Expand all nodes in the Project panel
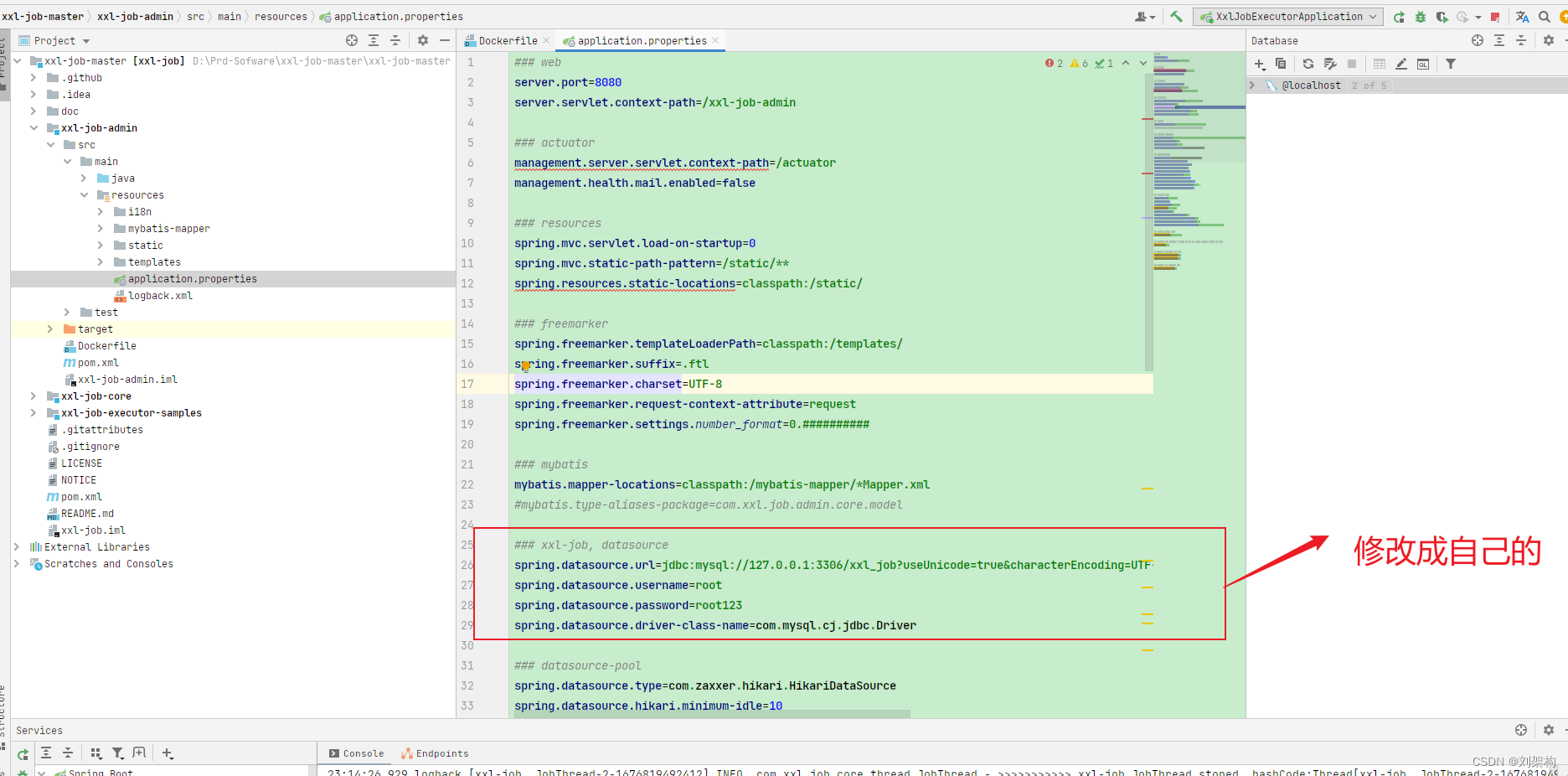This screenshot has width=1568, height=776. pyautogui.click(x=374, y=40)
